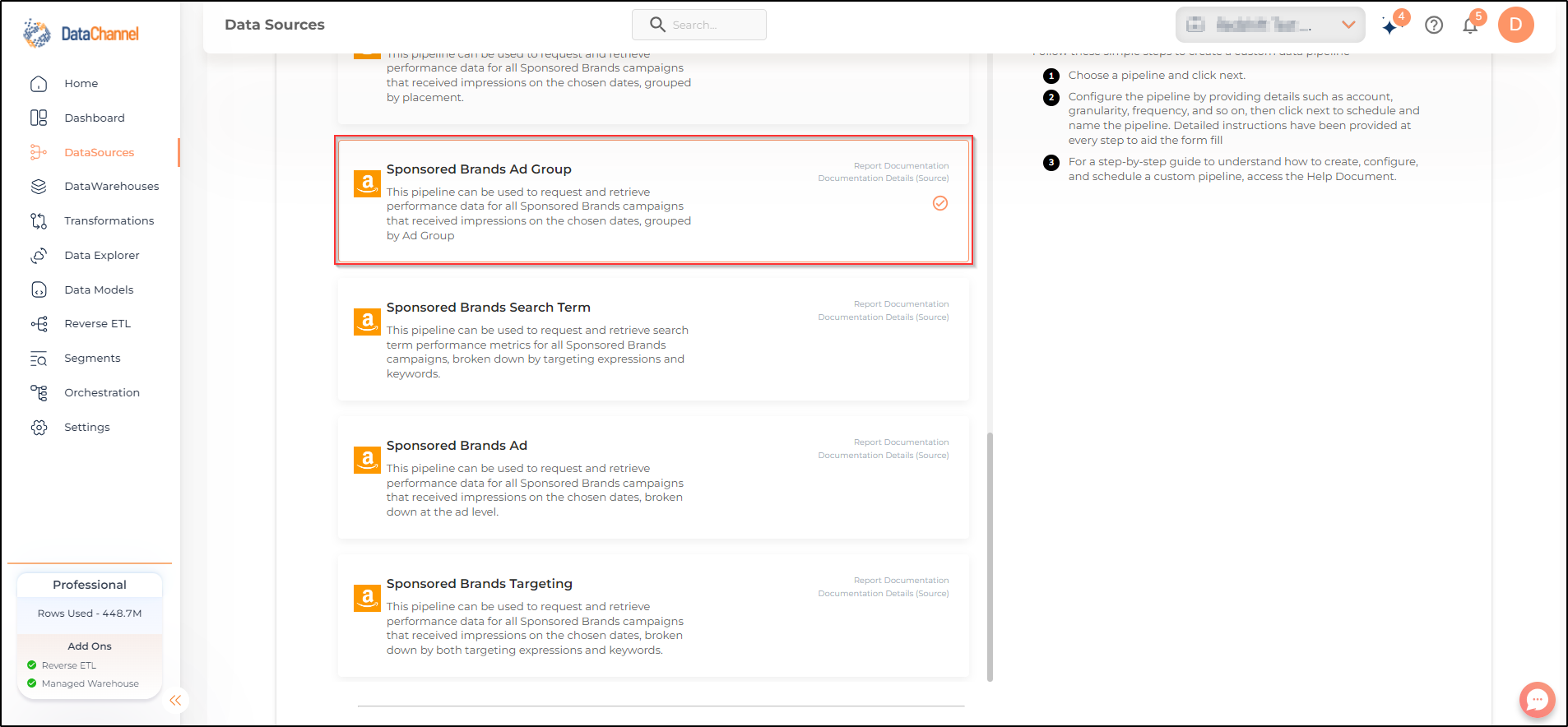Open Report Documentation for Sponsored Brands Ad Group
This screenshot has width=1568, height=727.
point(901,166)
